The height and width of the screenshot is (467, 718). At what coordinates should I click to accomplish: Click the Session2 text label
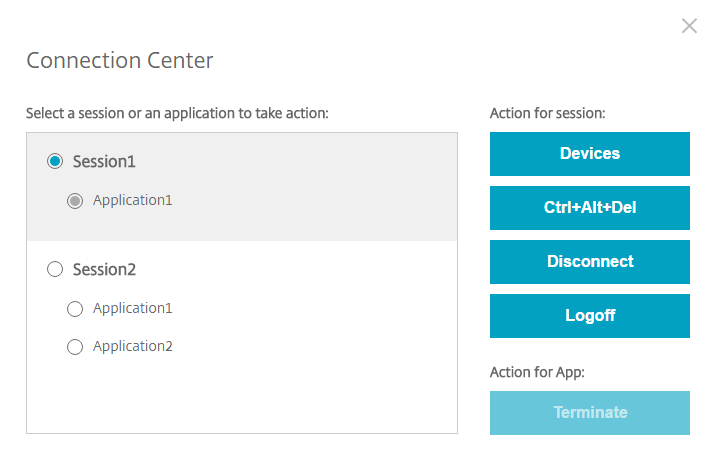(104, 269)
